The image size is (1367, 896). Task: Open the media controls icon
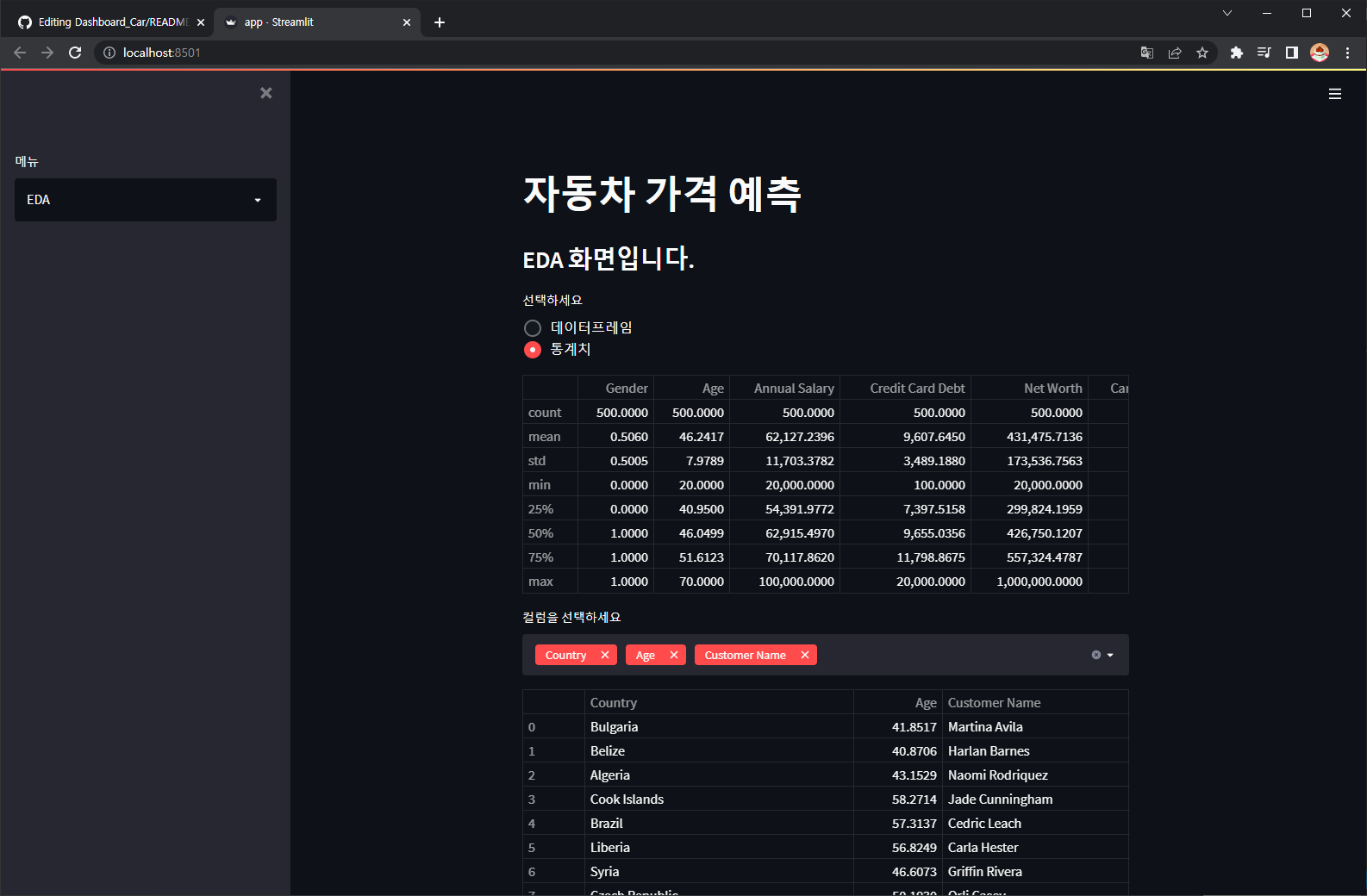pyautogui.click(x=1264, y=53)
